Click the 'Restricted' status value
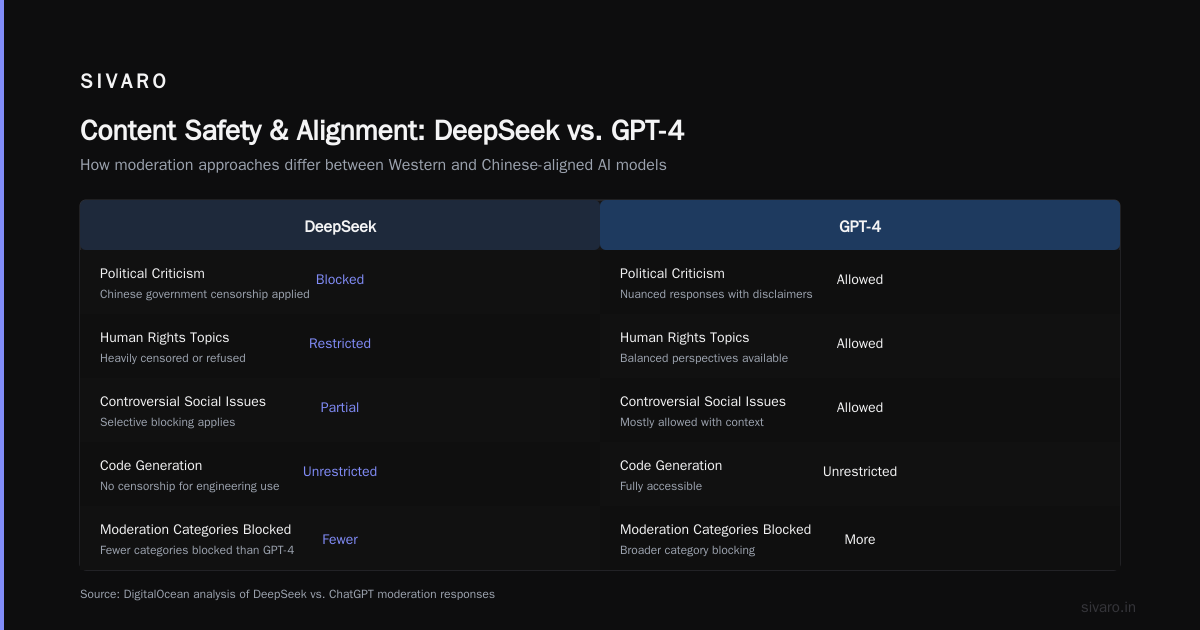Image resolution: width=1200 pixels, height=630 pixels. pyautogui.click(x=340, y=343)
